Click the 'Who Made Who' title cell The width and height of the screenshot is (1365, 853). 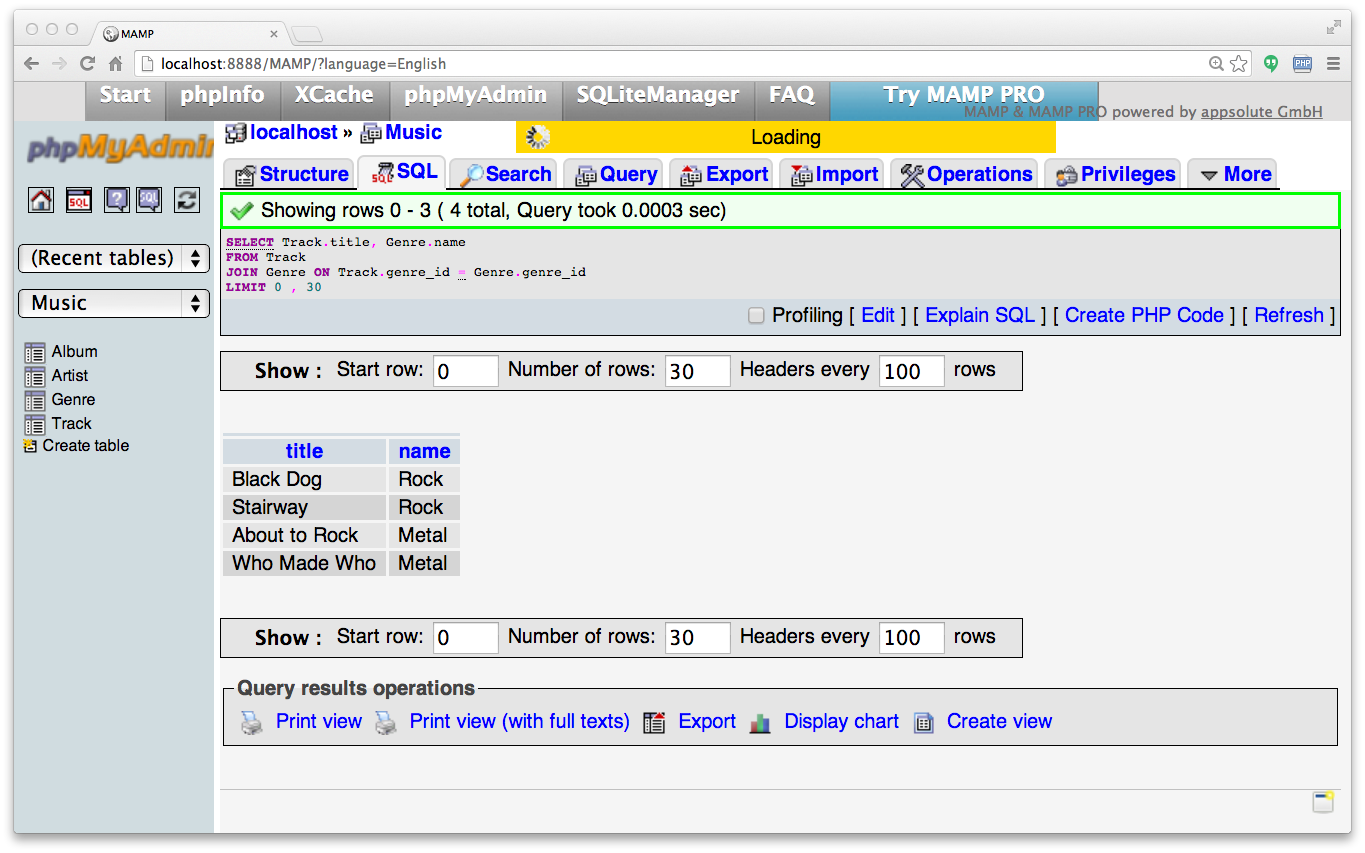coord(304,563)
